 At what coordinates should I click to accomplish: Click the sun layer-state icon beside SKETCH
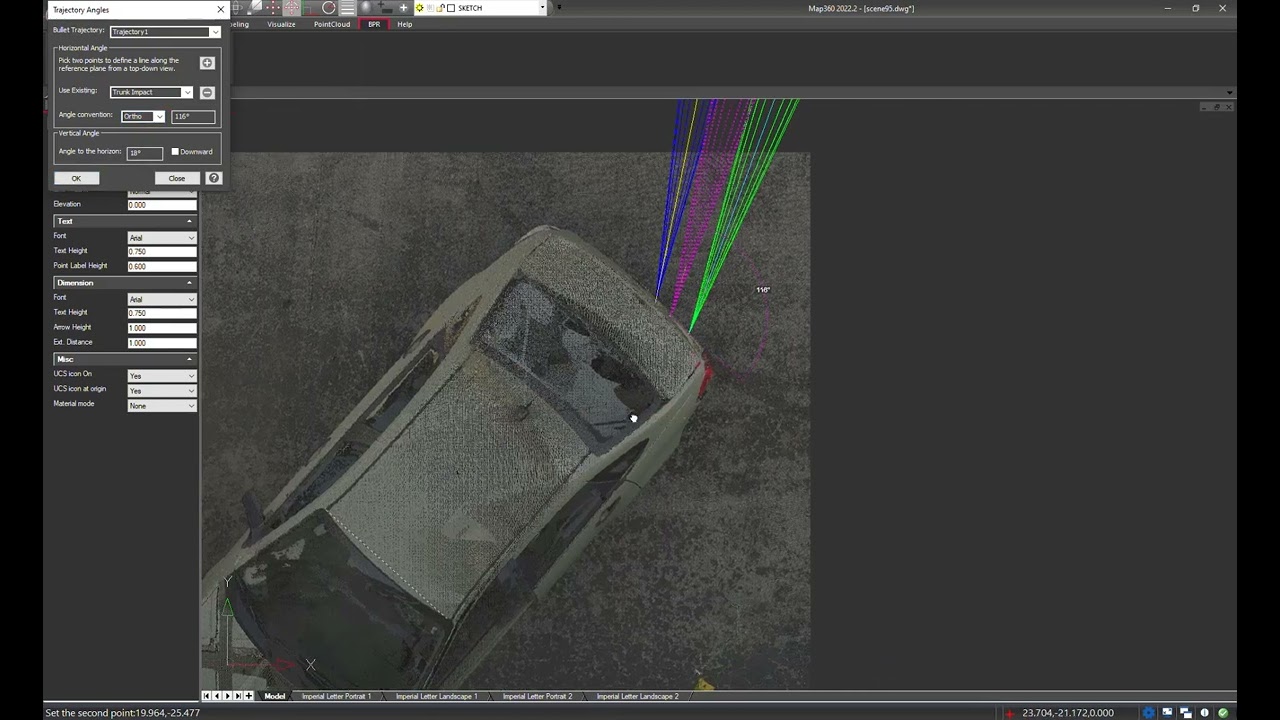419,8
